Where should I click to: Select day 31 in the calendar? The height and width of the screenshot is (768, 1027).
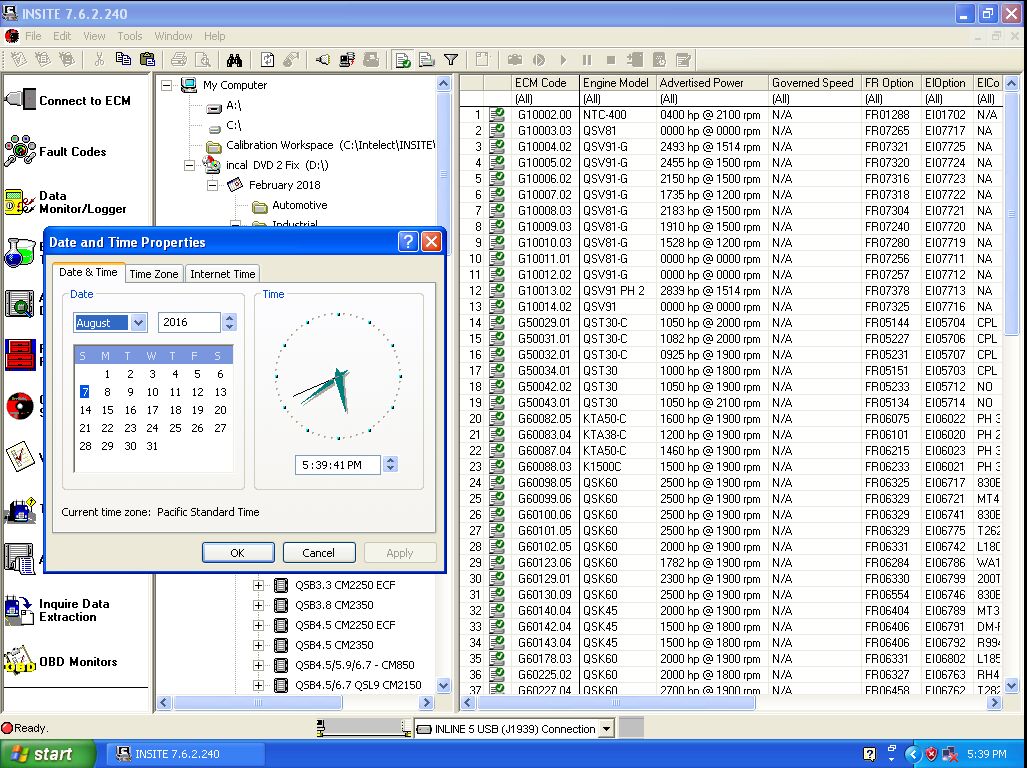(x=152, y=446)
